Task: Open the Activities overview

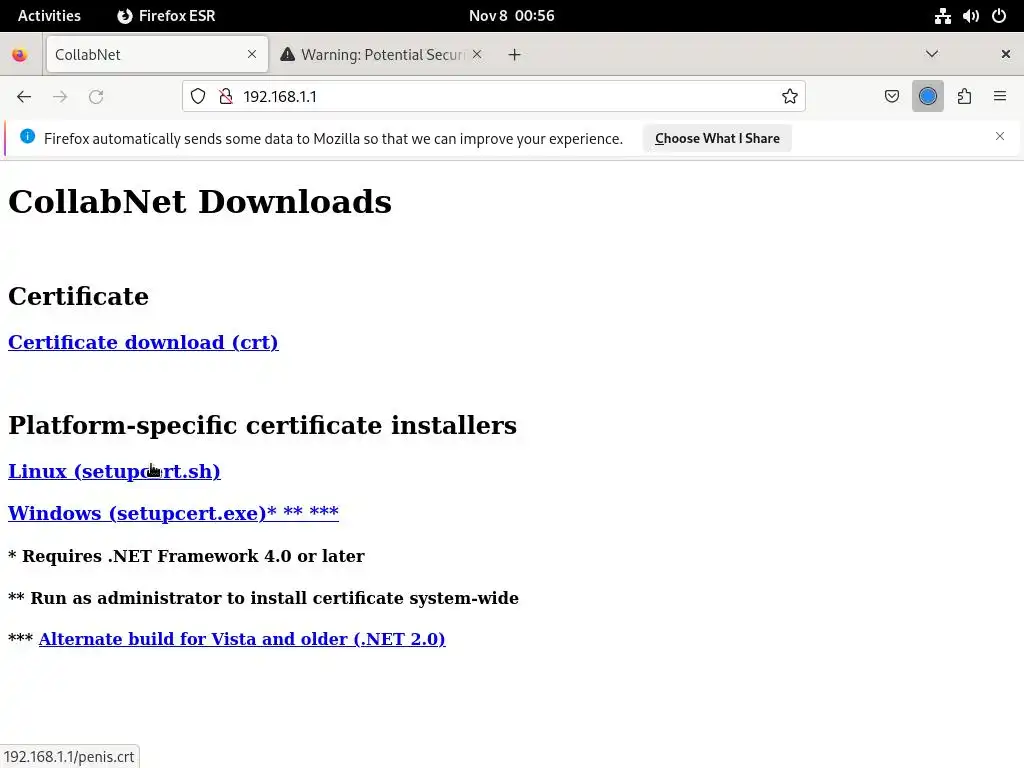Action: click(49, 16)
